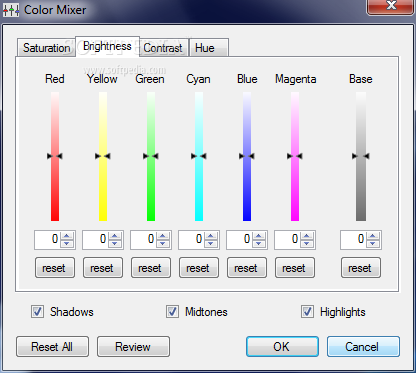Viewport: 416px width, 373px height.
Task: Click the Red brightness slider handle
Action: pos(55,156)
